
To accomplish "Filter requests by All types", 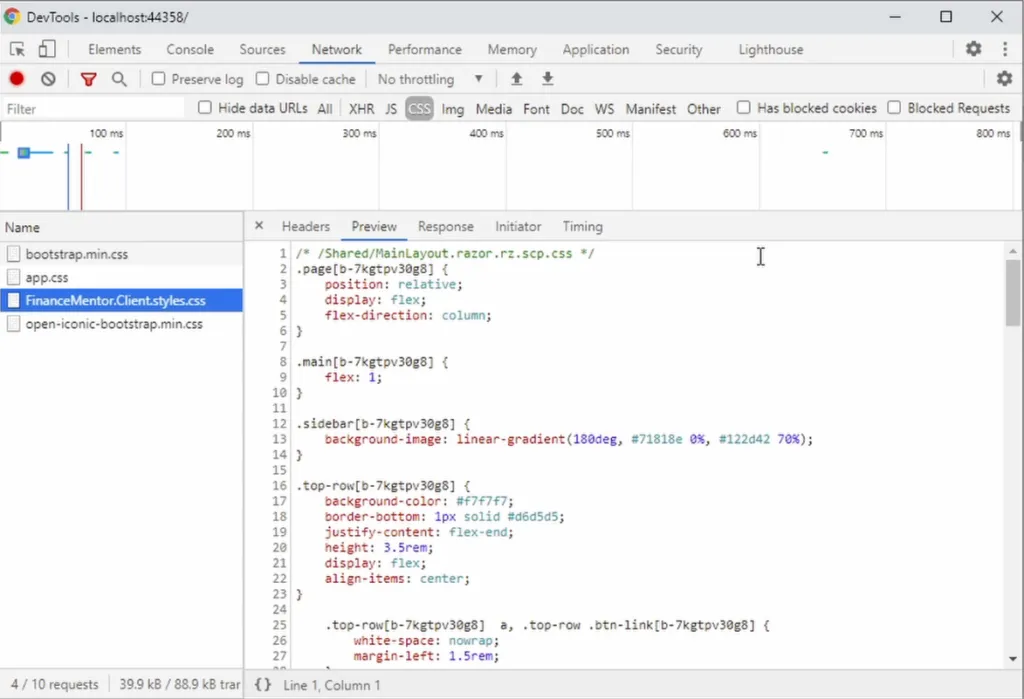I will pyautogui.click(x=325, y=109).
